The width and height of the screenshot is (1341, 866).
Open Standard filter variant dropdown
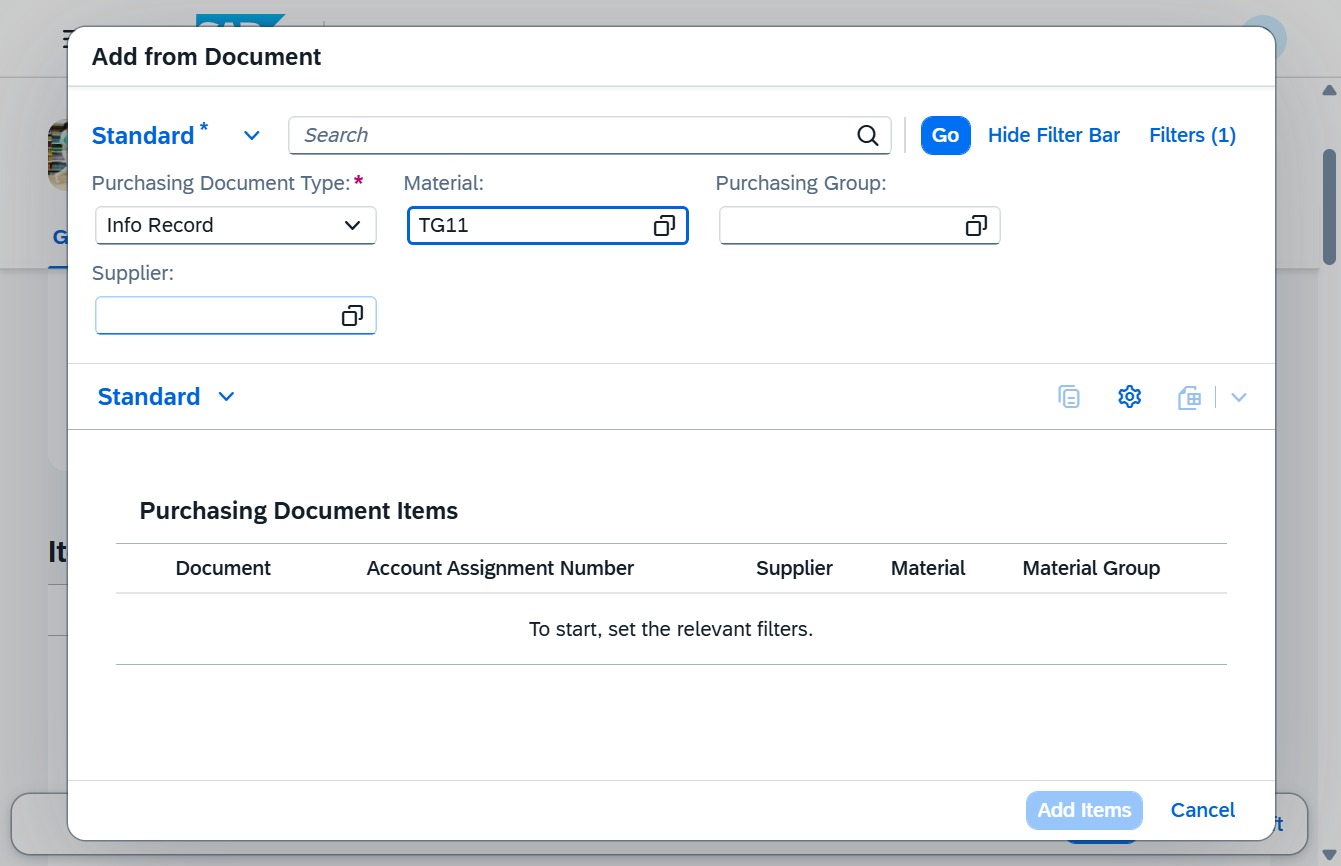tap(252, 135)
